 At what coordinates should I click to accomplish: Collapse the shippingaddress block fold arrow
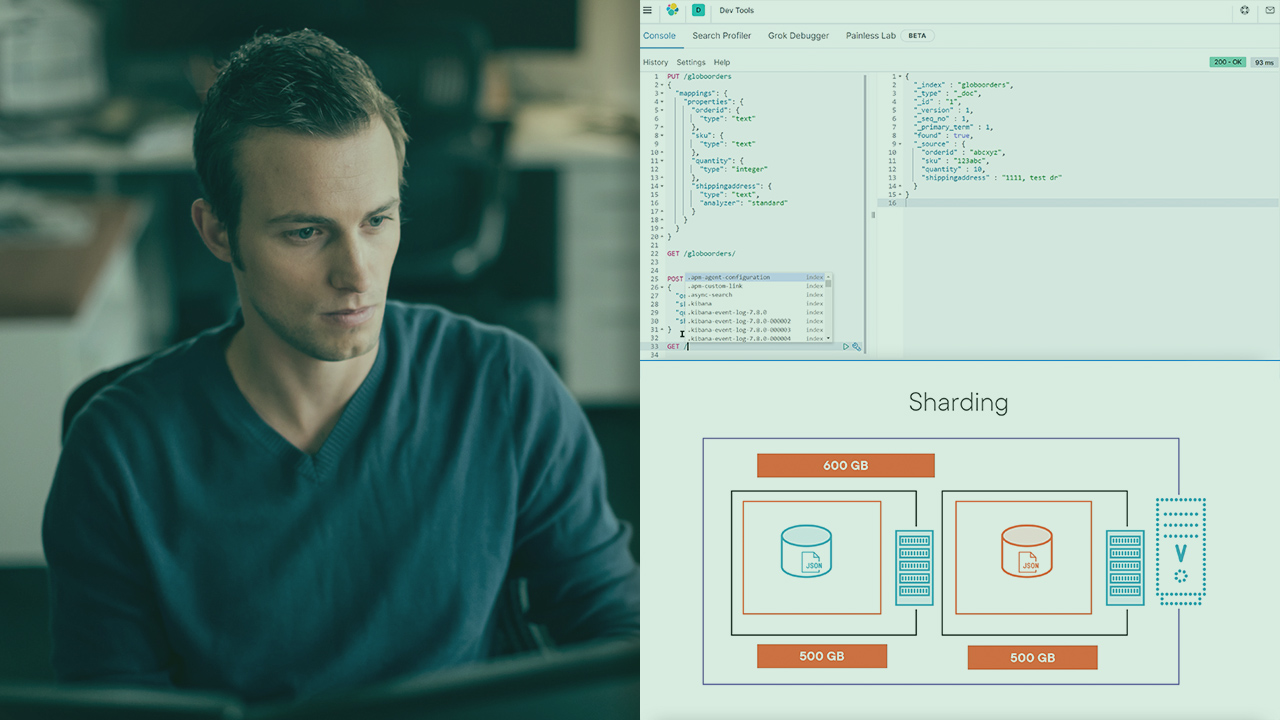[661, 186]
